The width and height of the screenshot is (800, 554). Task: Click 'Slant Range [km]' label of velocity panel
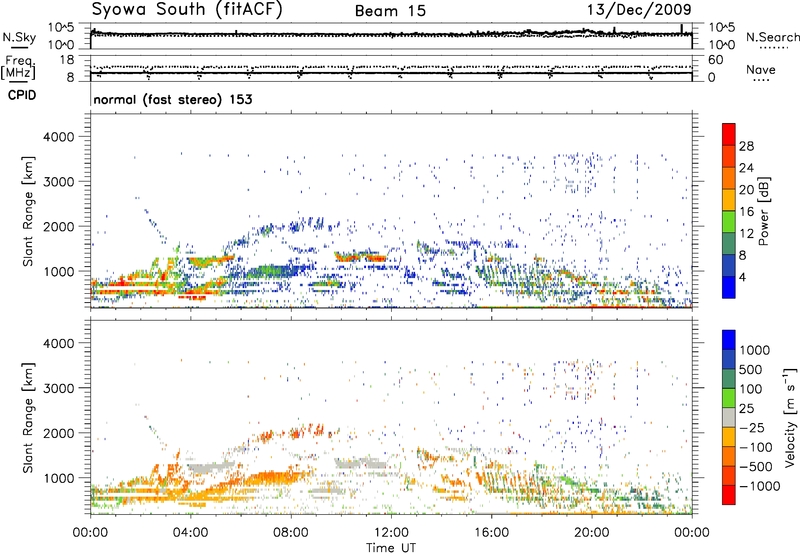(x=28, y=418)
